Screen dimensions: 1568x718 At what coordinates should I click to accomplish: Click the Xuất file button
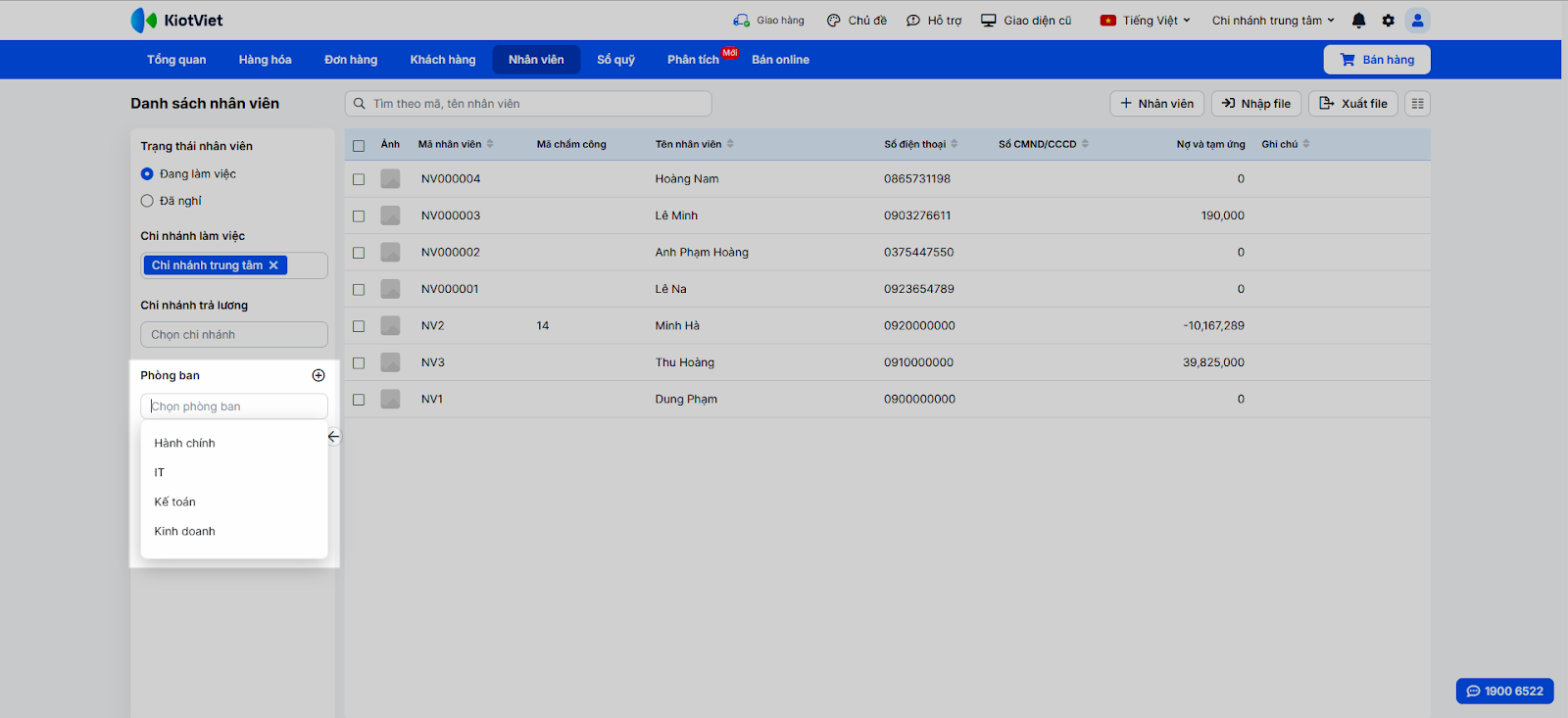(1353, 104)
